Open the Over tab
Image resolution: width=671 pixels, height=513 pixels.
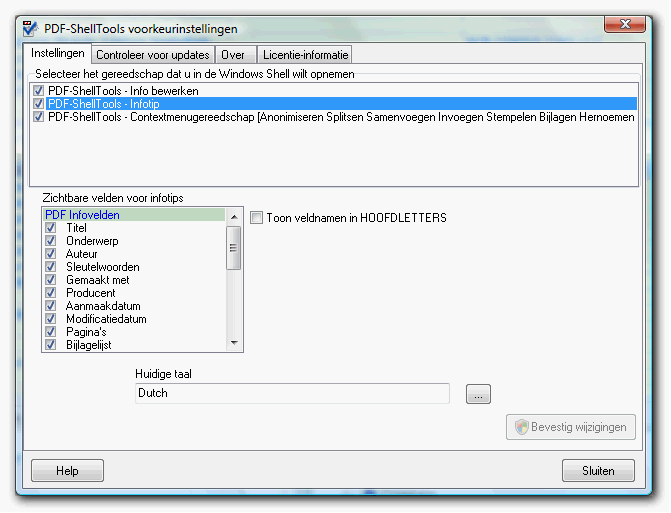(235, 55)
